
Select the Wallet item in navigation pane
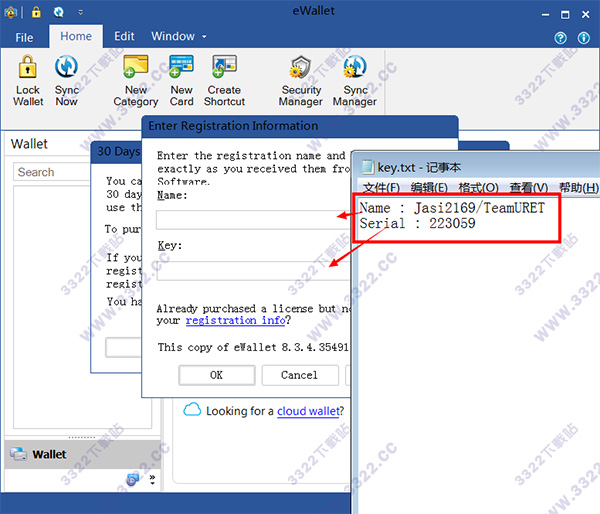tap(82, 454)
